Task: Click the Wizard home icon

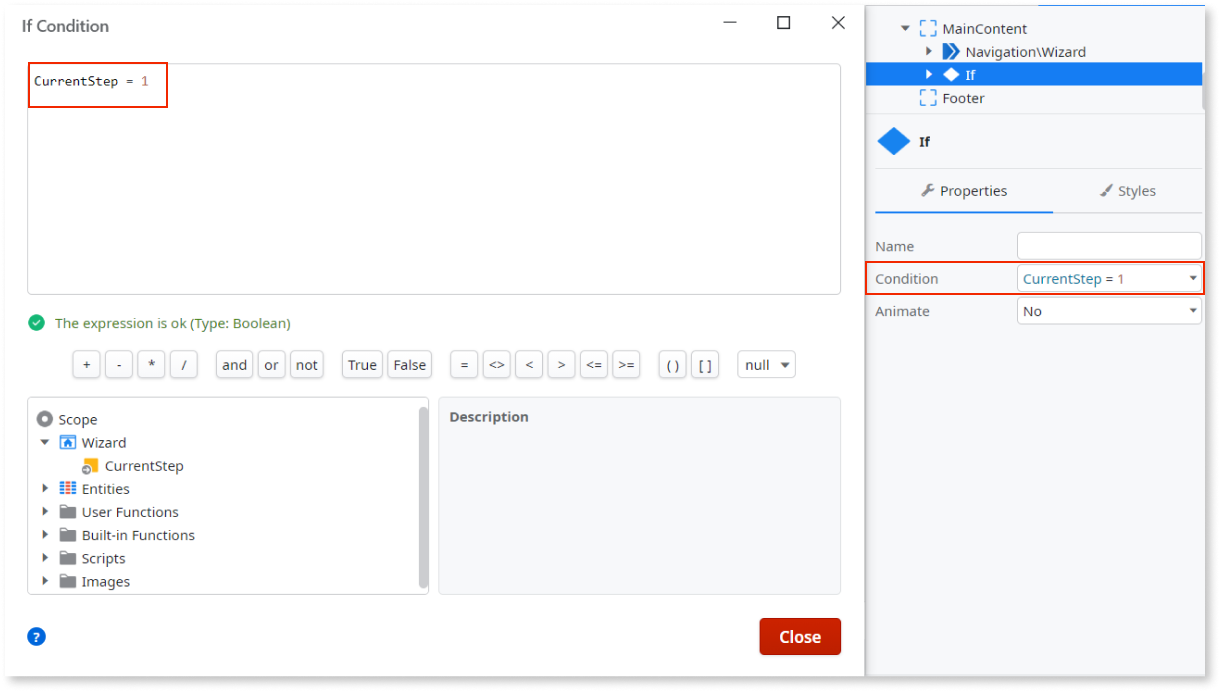Action: 66,442
